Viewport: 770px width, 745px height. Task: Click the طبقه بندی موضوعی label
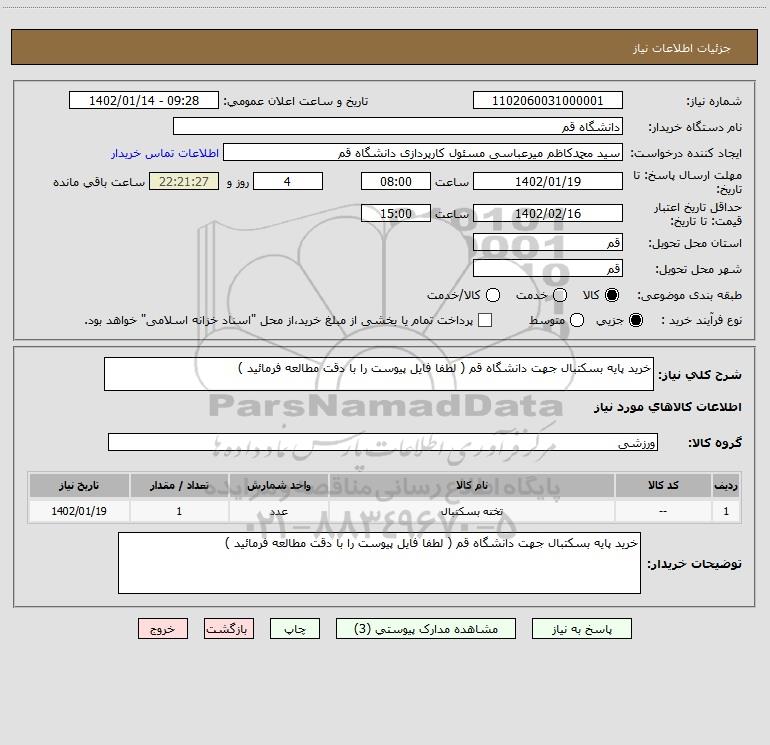coord(689,296)
